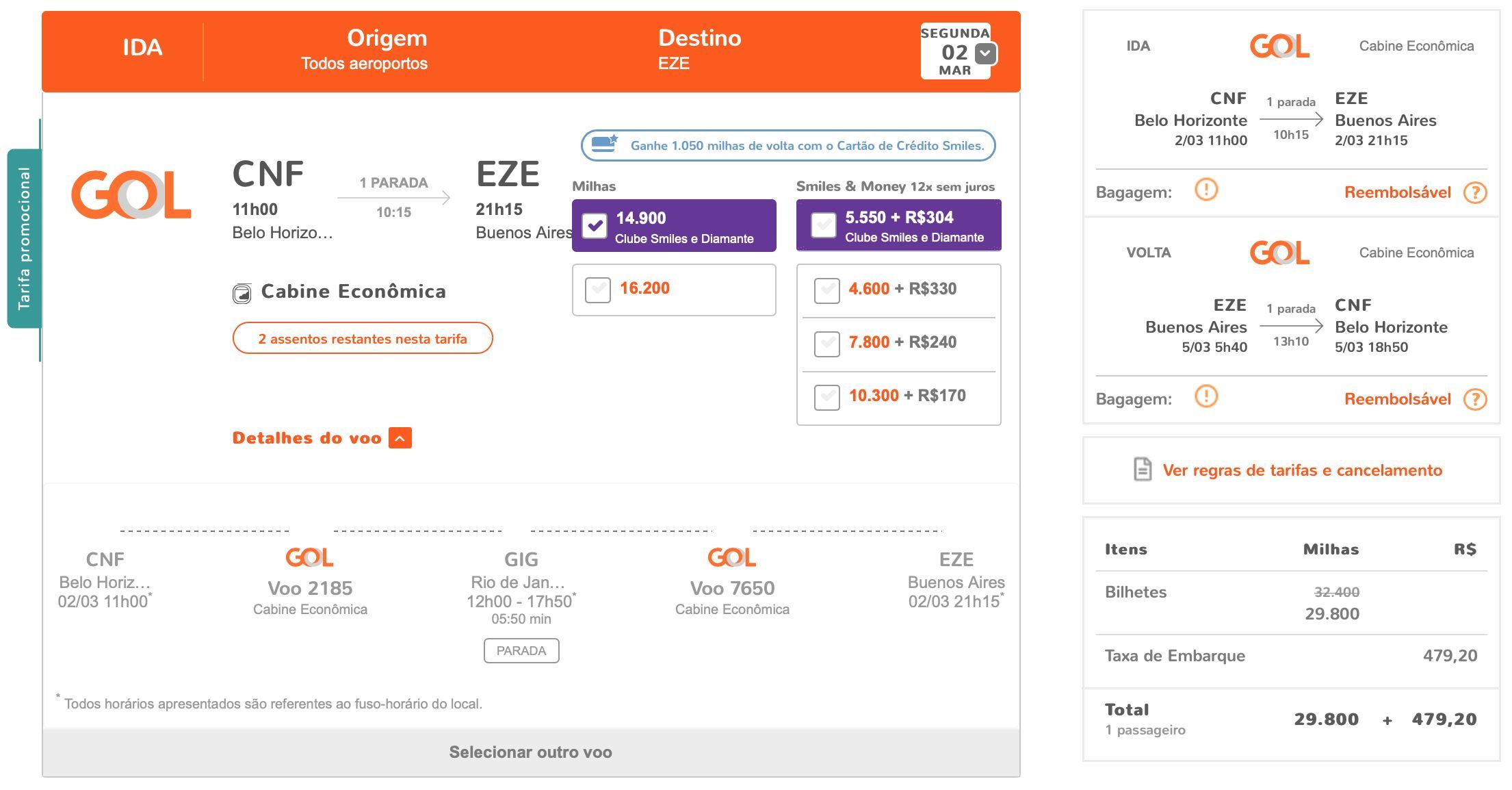Image resolution: width=1512 pixels, height=790 pixels.
Task: Click the EZE 21h15 arrival in flight card
Action: (x=508, y=188)
